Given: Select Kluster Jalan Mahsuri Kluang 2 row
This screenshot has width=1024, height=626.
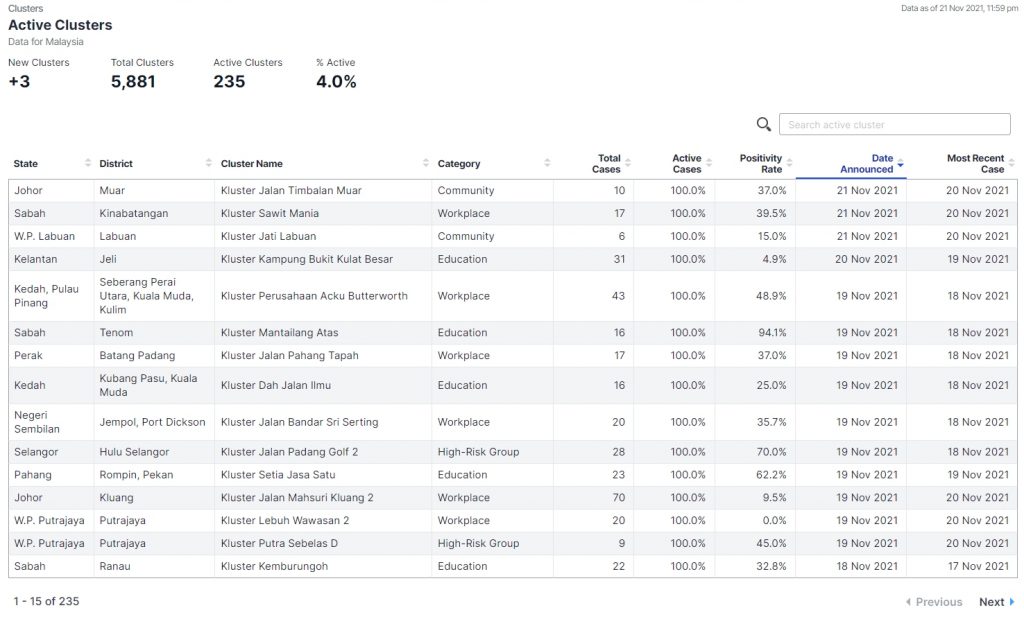Looking at the screenshot, I should [x=297, y=497].
